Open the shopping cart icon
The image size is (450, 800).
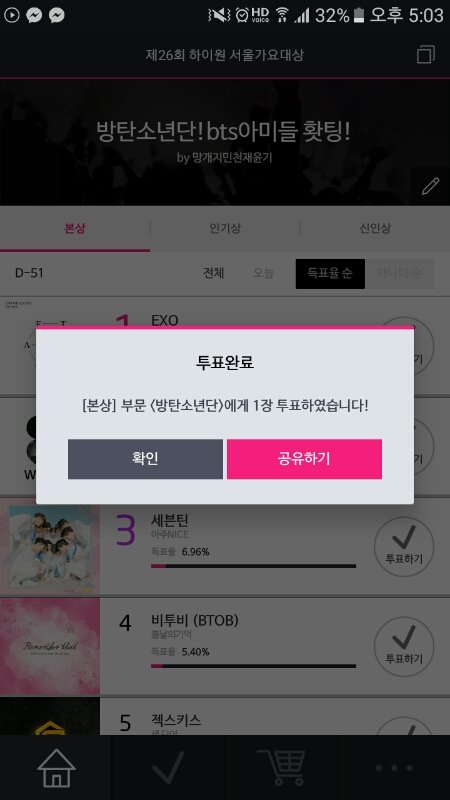coord(281,767)
